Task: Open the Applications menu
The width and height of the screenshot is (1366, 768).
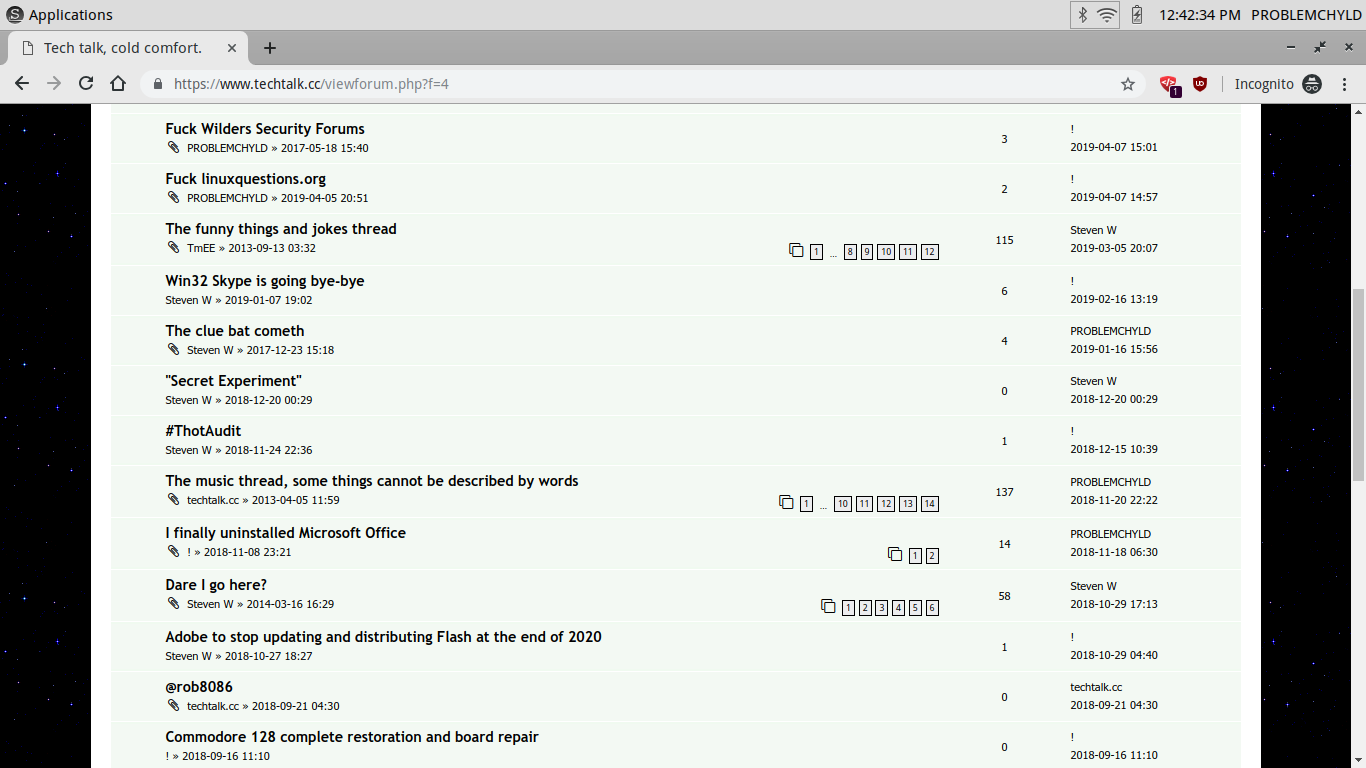Action: point(59,15)
